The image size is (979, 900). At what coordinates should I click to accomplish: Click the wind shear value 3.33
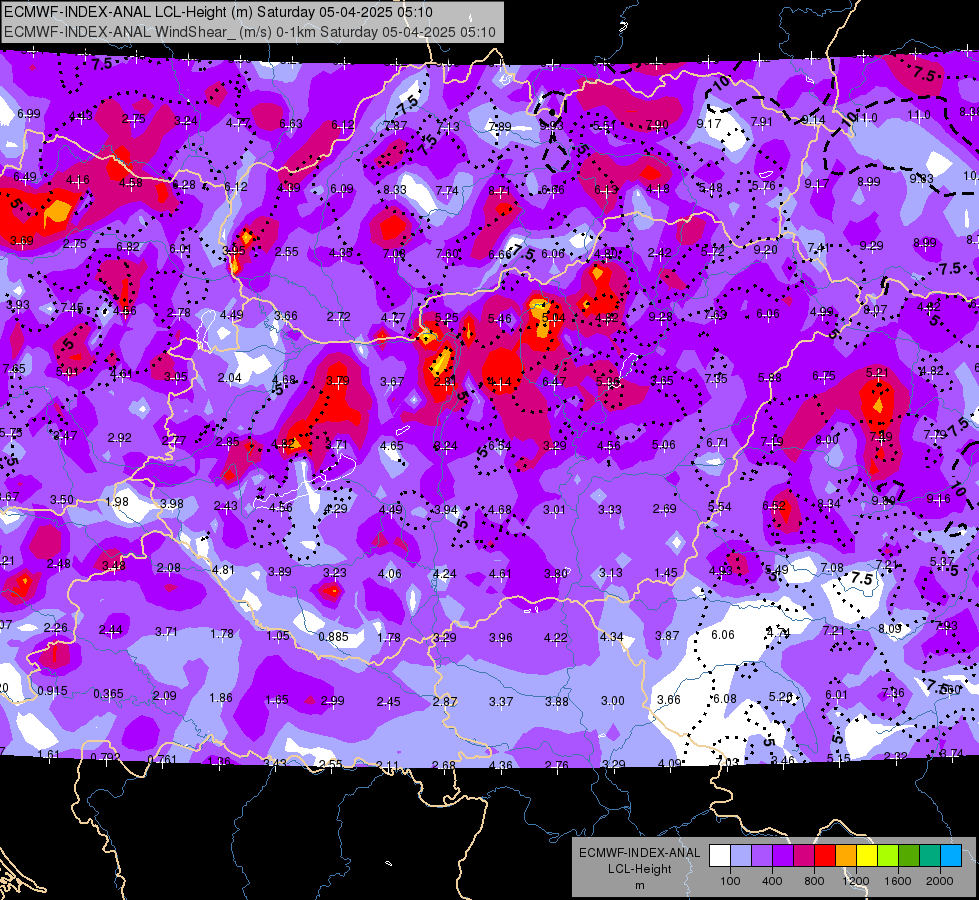pos(609,510)
